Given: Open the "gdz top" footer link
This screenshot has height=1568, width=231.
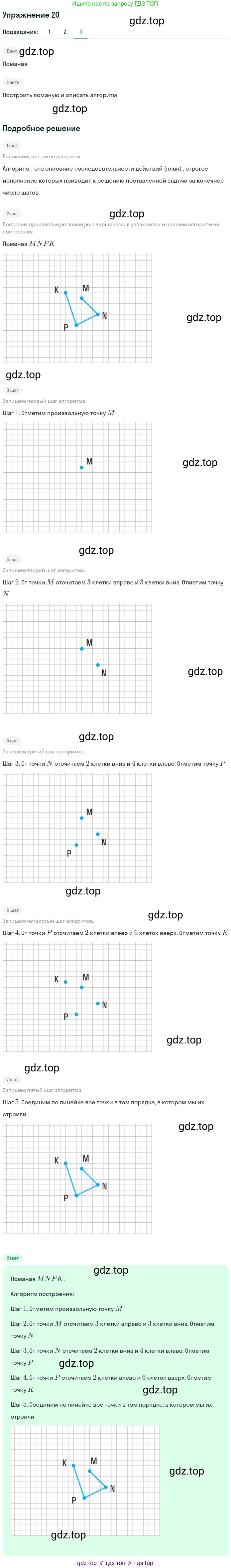Looking at the screenshot, I should [x=87, y=1563].
